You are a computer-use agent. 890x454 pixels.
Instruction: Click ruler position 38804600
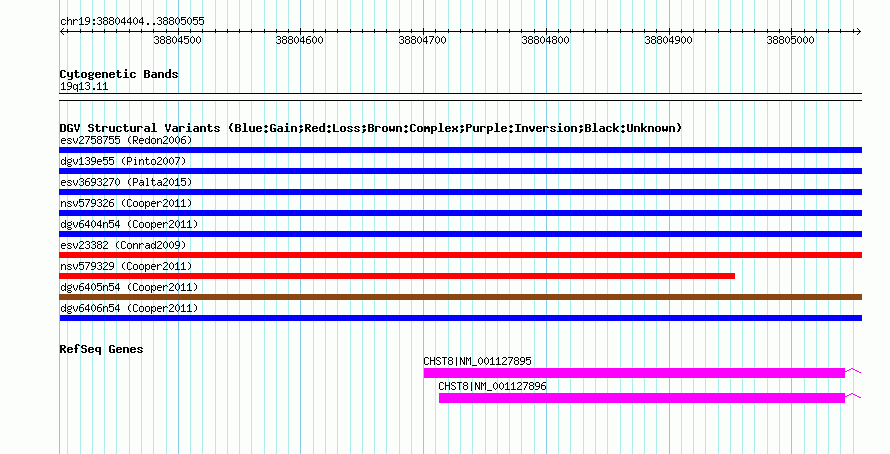[300, 40]
